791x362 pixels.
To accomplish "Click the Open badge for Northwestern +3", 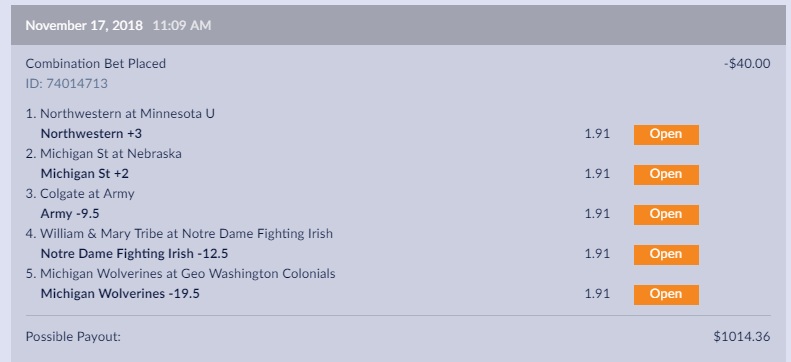I will click(666, 135).
